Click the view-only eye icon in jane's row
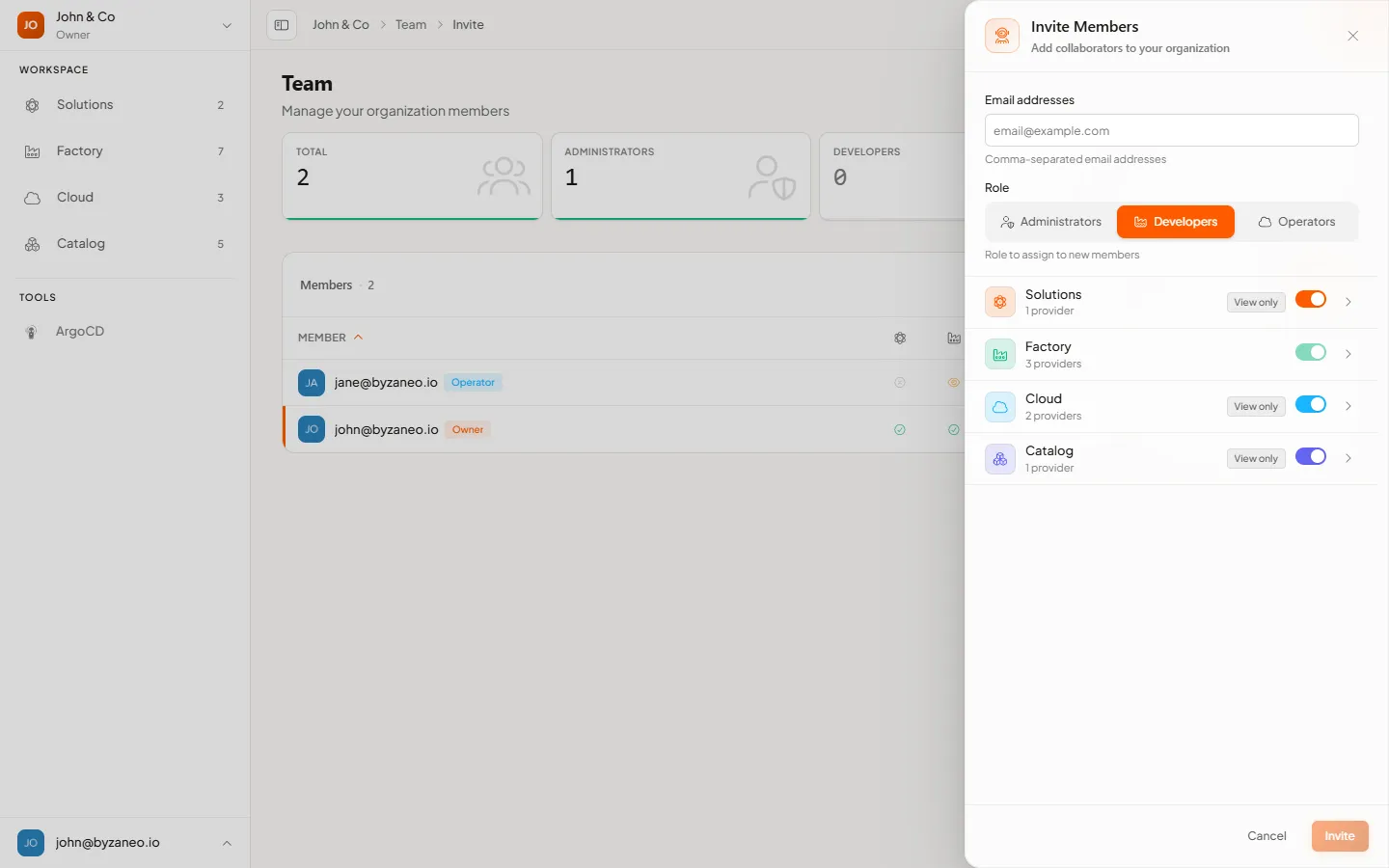Image resolution: width=1389 pixels, height=868 pixels. pyautogui.click(x=954, y=383)
